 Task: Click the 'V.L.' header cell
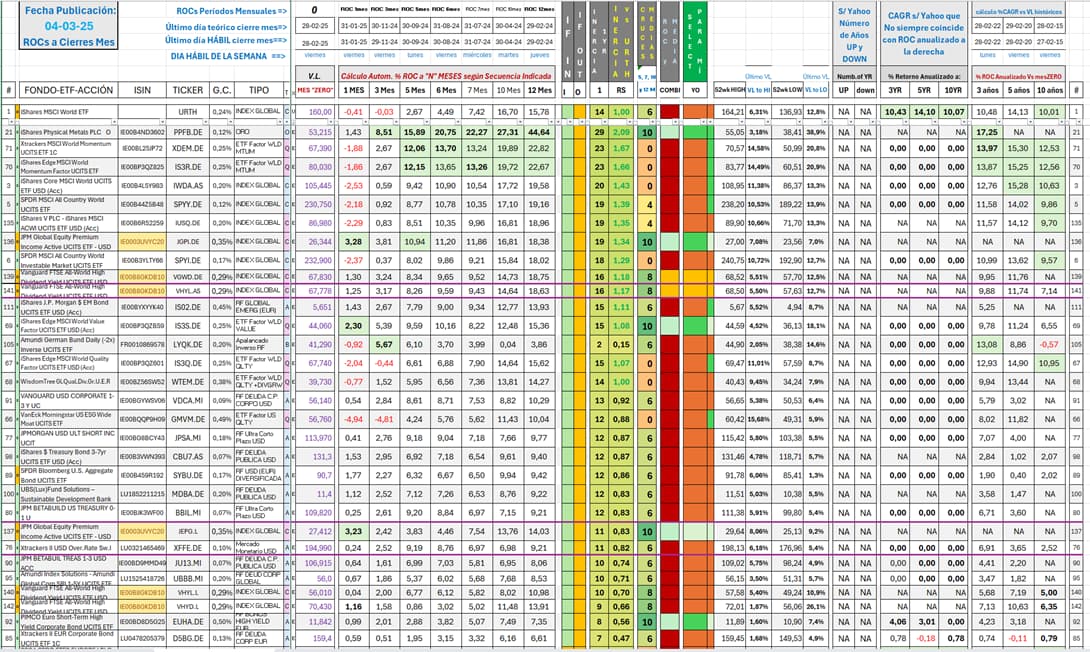click(314, 76)
